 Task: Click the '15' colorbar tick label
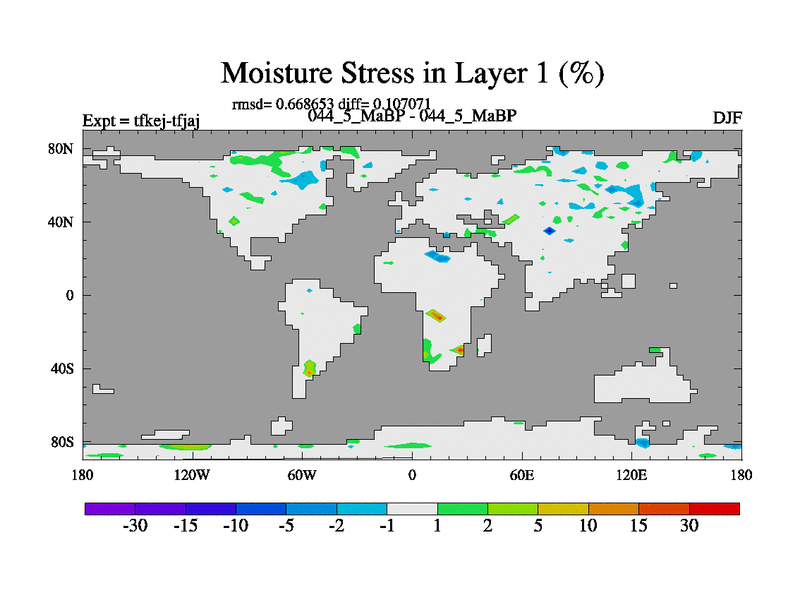[x=639, y=526]
